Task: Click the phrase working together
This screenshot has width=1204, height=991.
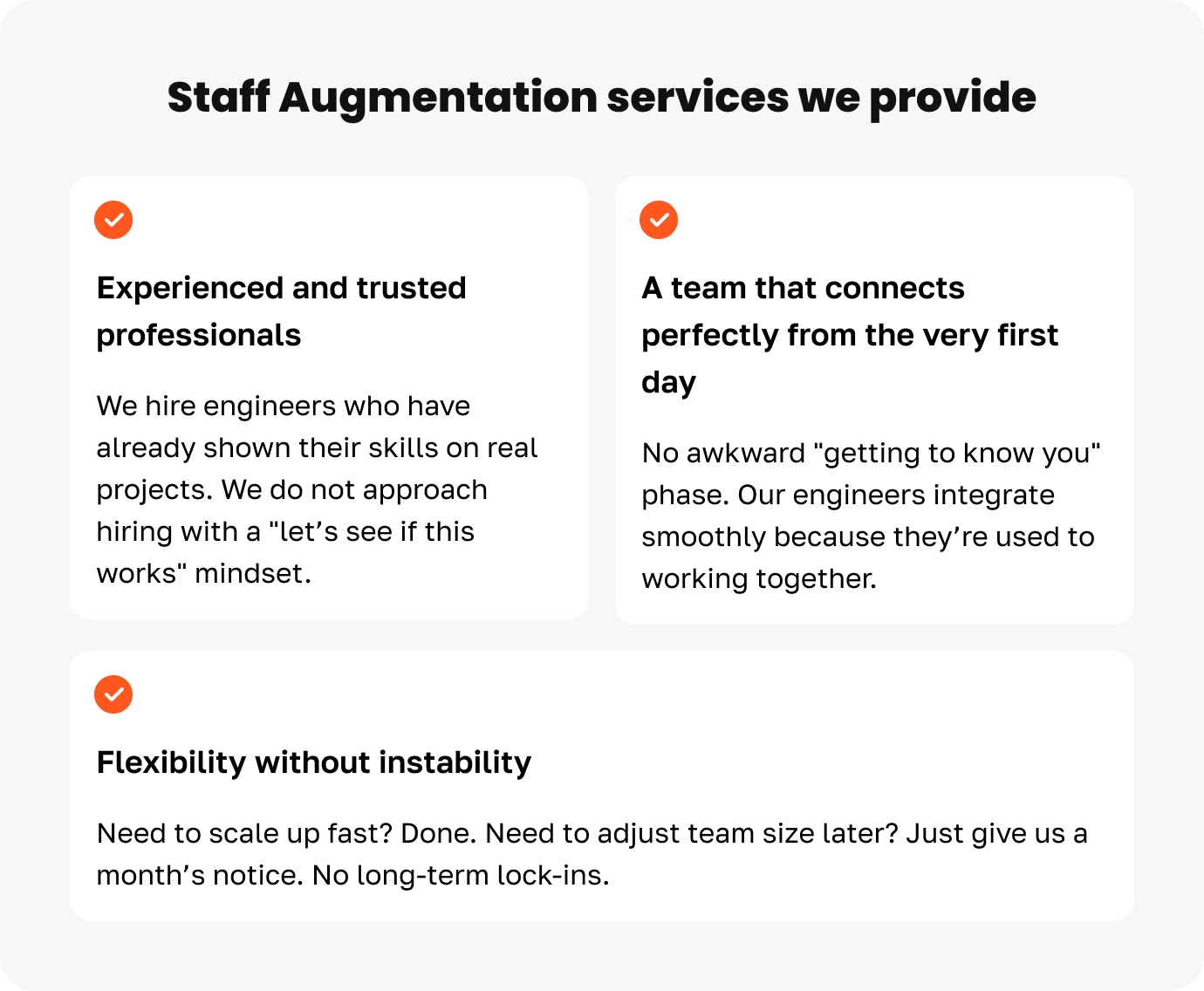Action: pyautogui.click(x=758, y=579)
